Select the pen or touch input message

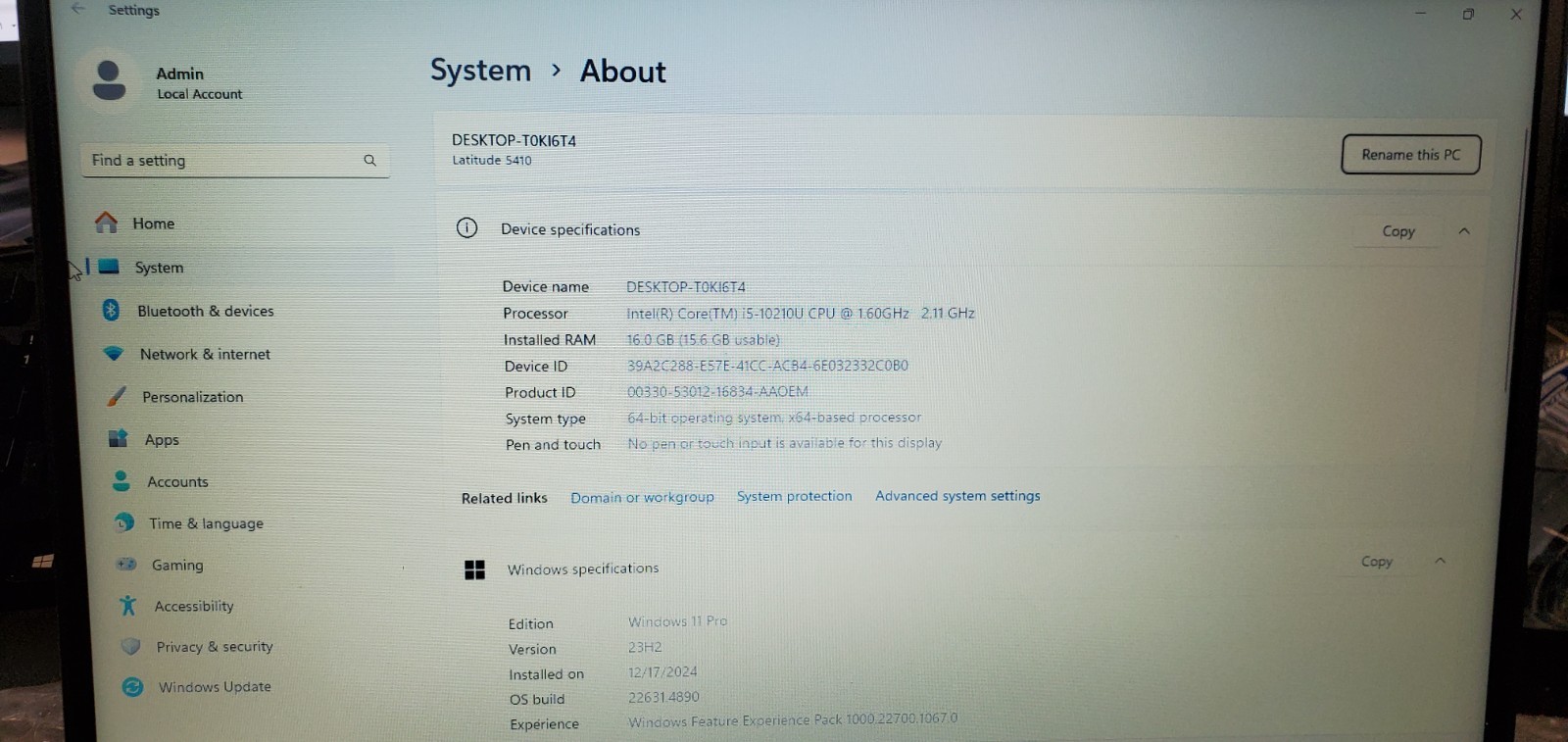click(784, 443)
